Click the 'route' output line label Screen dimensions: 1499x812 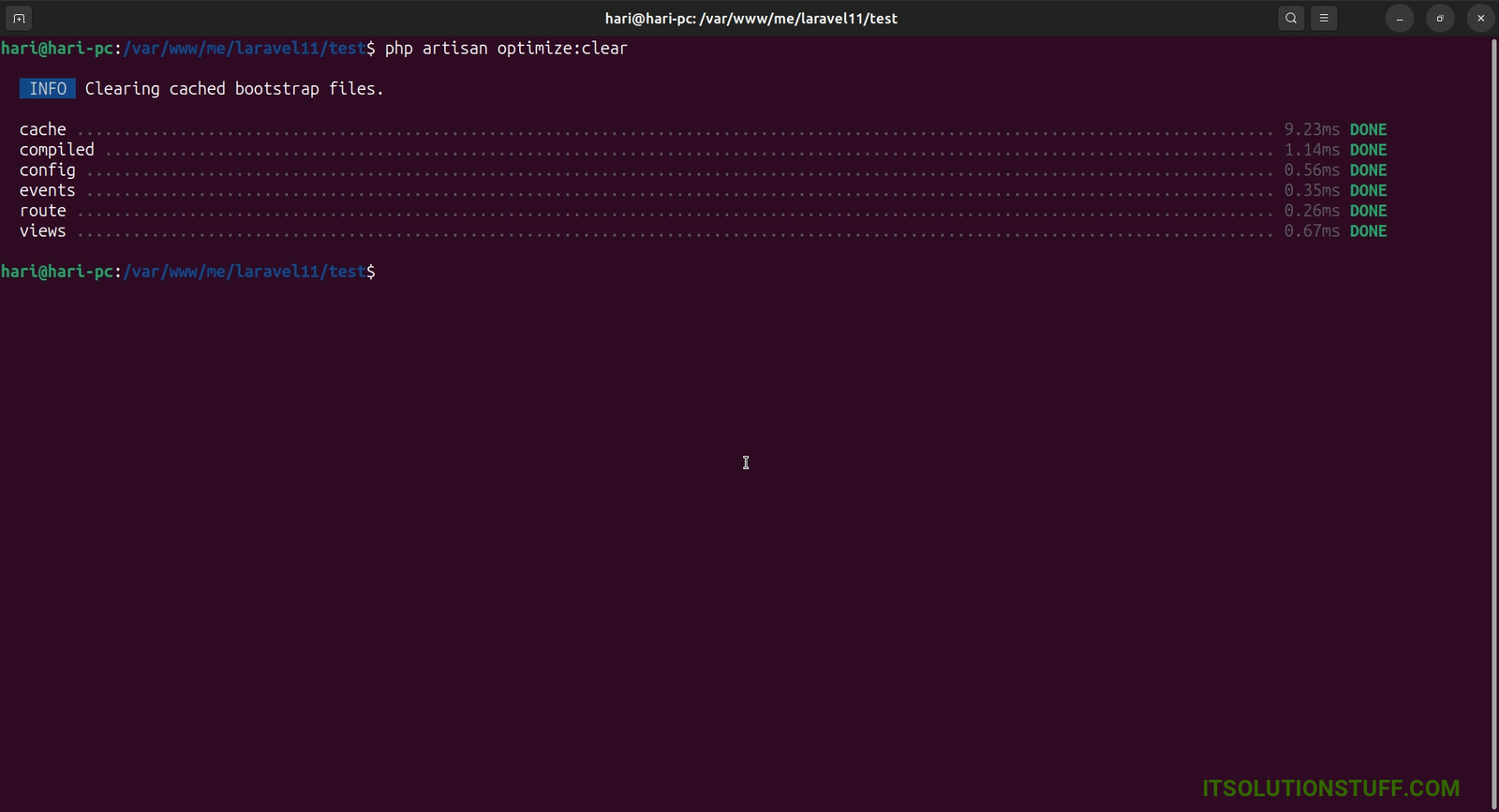[43, 211]
